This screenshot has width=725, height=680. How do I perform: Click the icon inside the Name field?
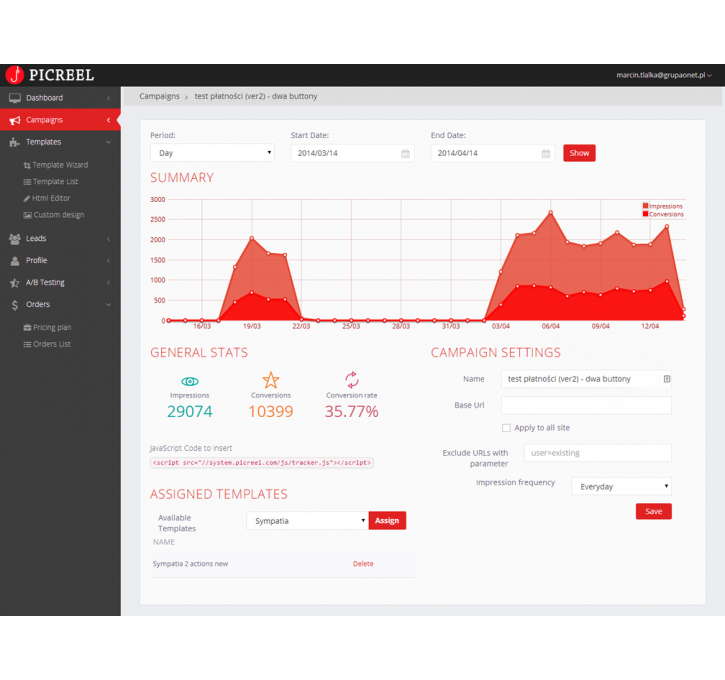tap(666, 379)
